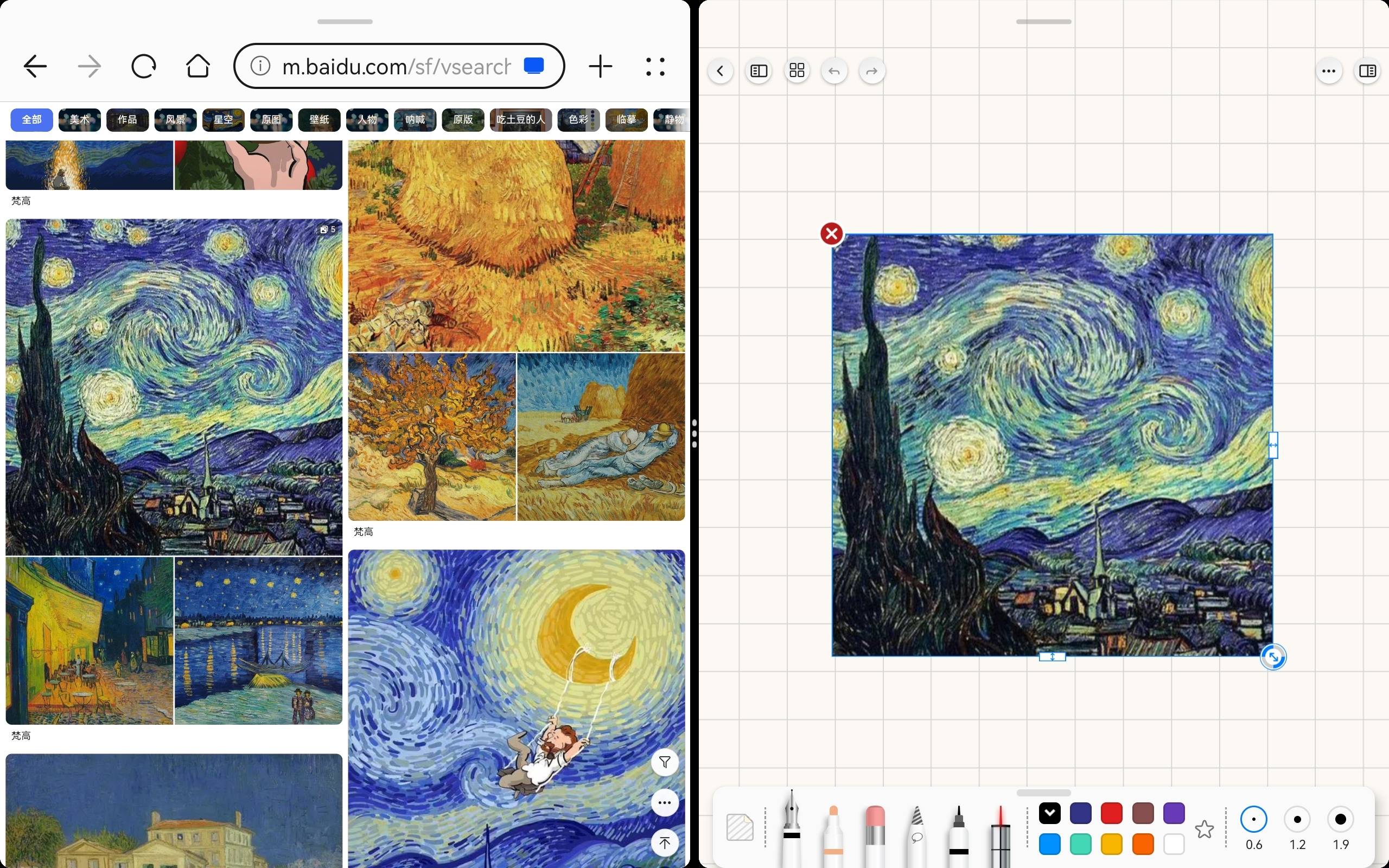
Task: Select the orange highlighter marker tool
Action: point(833,835)
